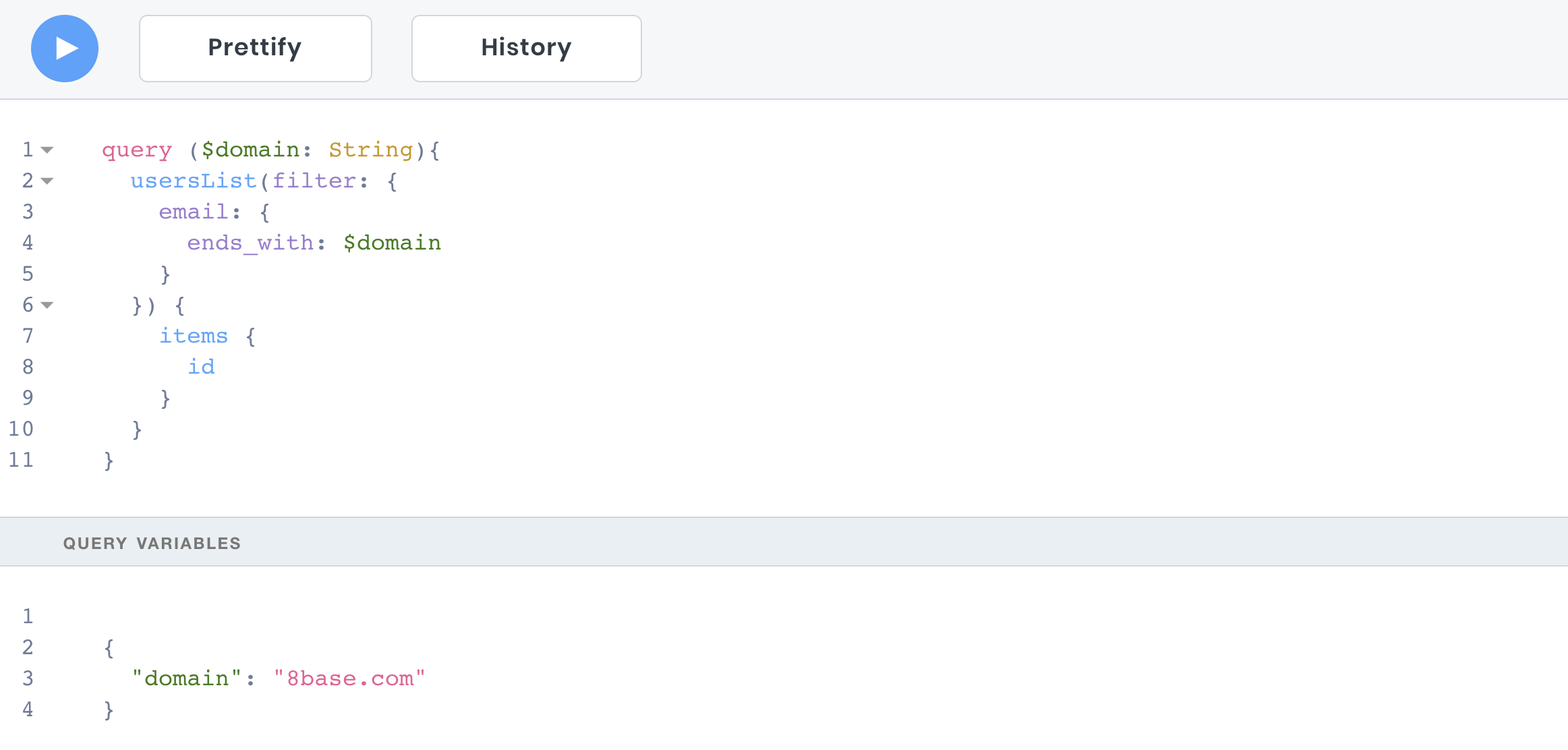Collapse the code fold arrow on line 6
Viewport: 1568px width, 750px height.
click(x=47, y=305)
